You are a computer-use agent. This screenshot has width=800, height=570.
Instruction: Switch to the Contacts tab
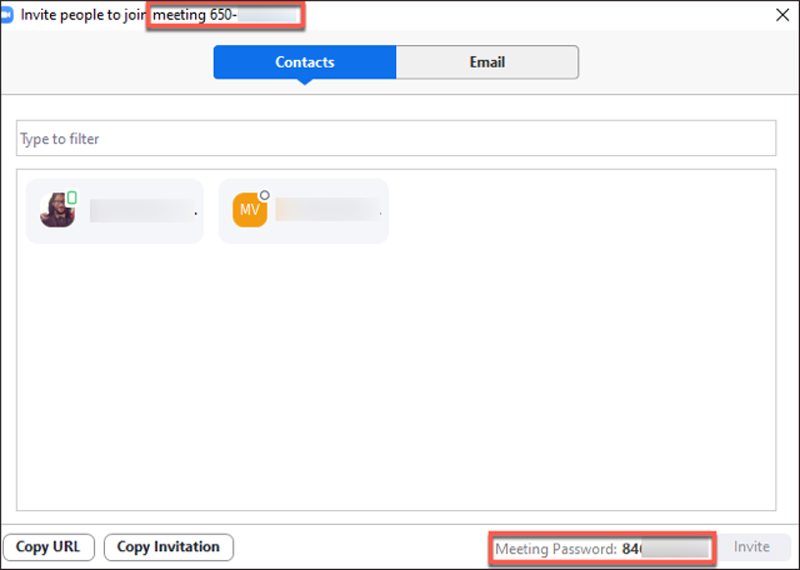coord(305,62)
